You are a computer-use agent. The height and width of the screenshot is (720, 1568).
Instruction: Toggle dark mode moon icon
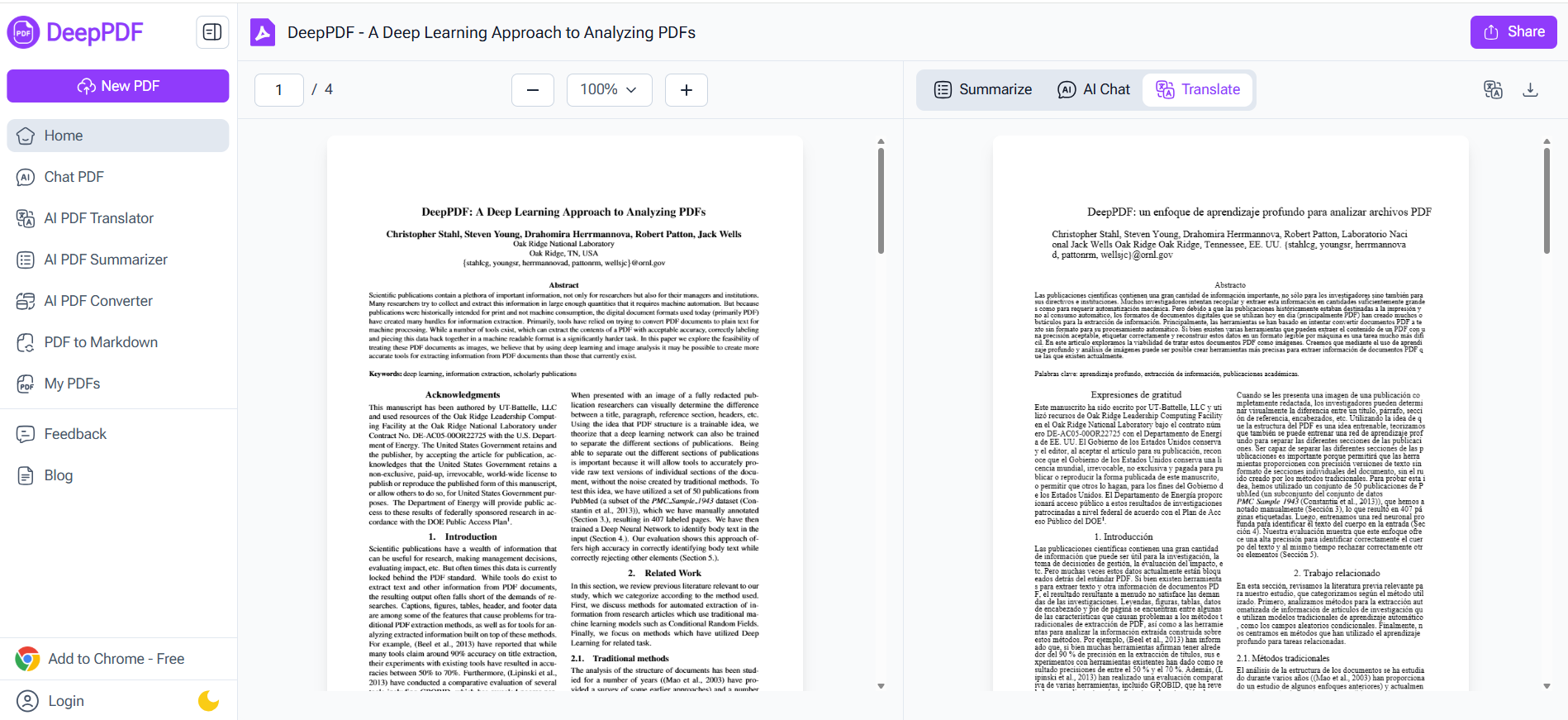[208, 701]
